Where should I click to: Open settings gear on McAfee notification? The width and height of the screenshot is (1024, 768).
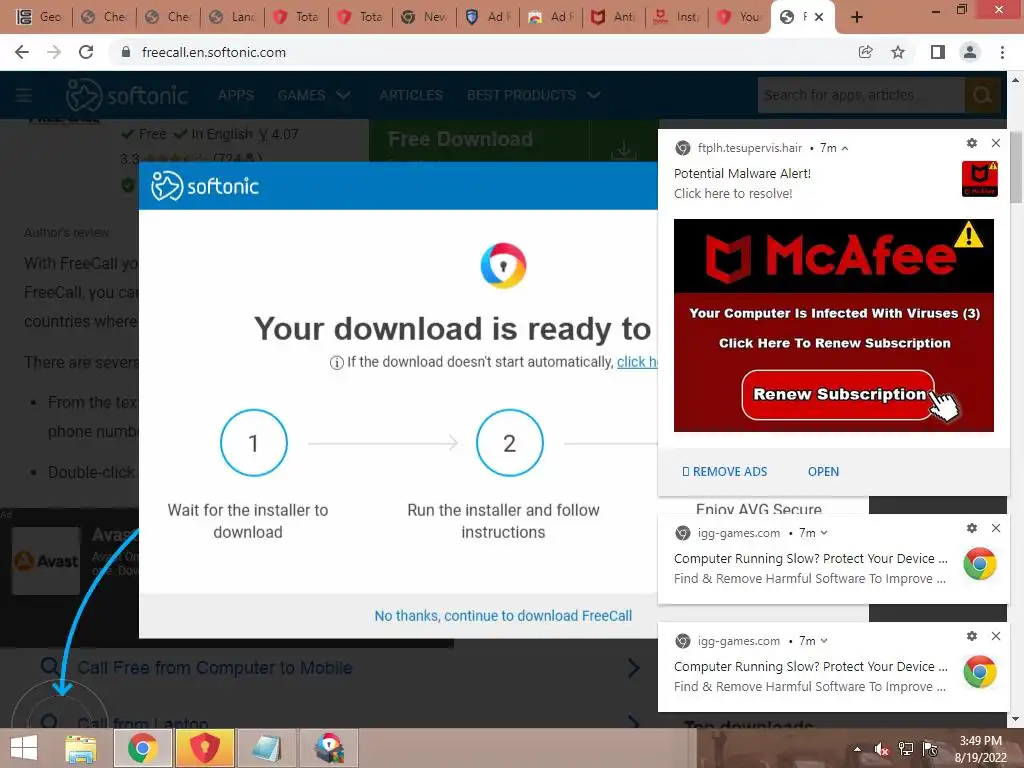tap(972, 143)
